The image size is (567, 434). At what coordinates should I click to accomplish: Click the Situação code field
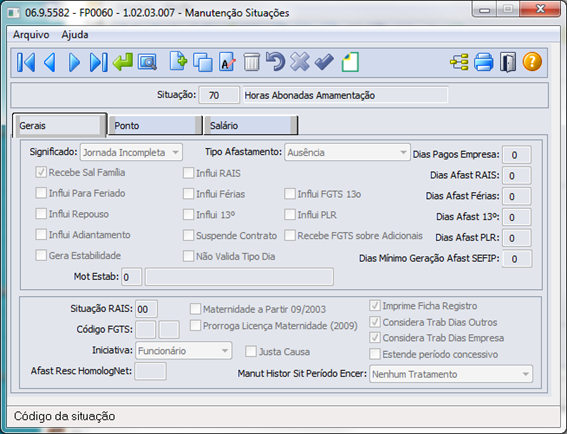[219, 95]
